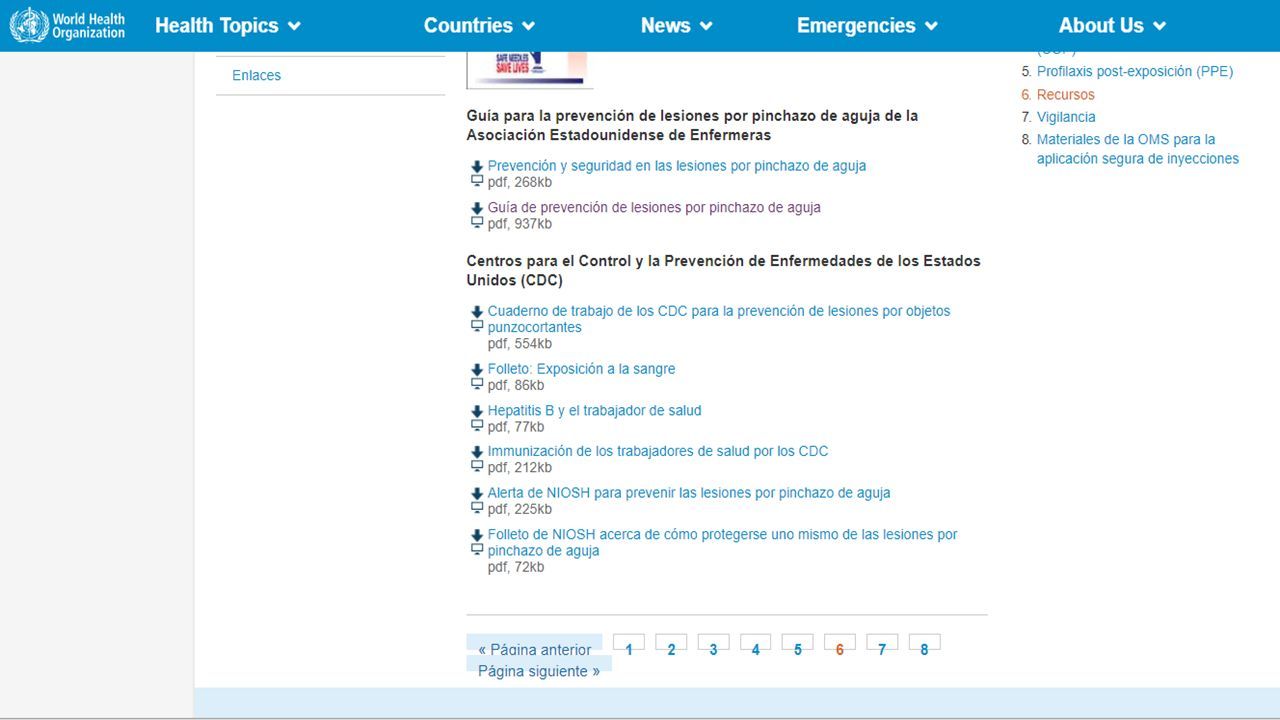The height and width of the screenshot is (720, 1280).
Task: Click 'pdf, 72kb' file size text
Action: click(516, 567)
